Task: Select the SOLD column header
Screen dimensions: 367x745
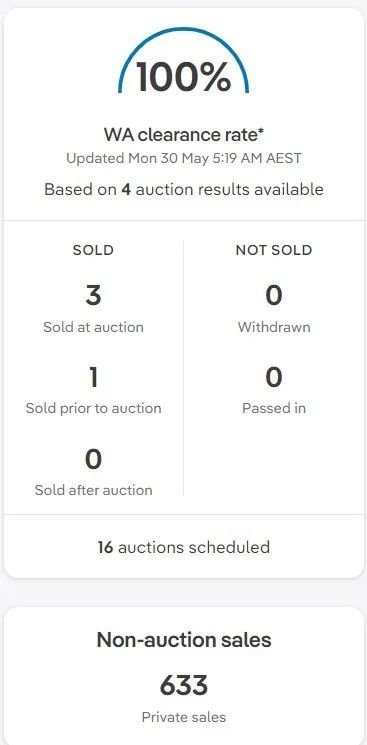Action: (93, 250)
